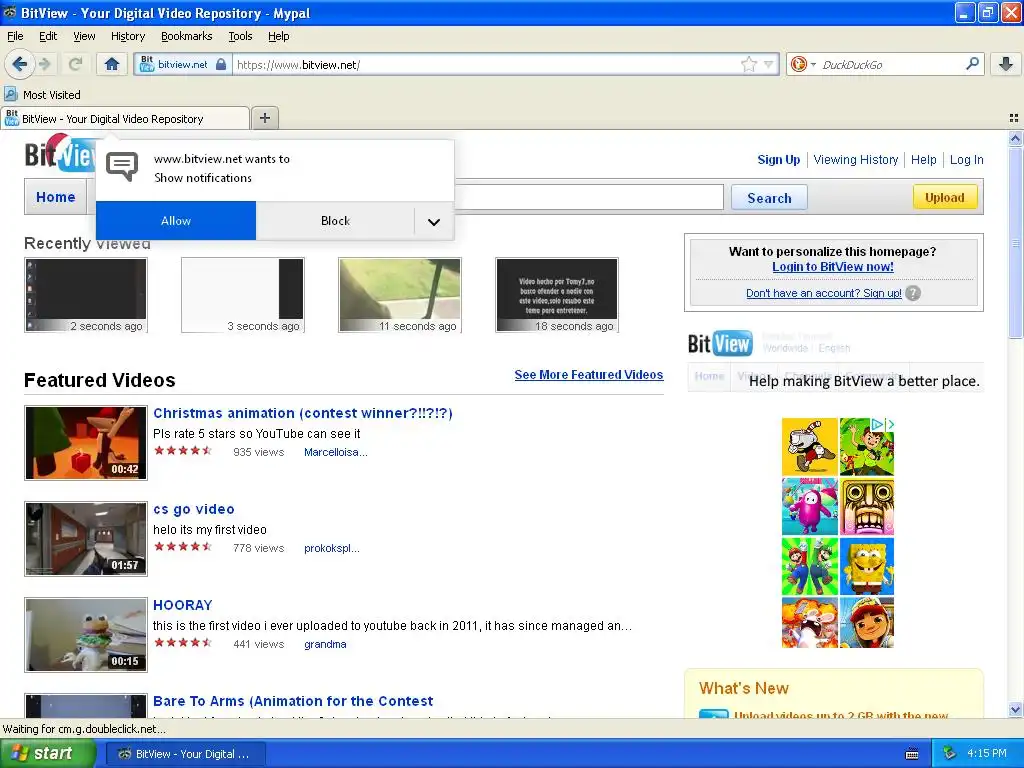Click the BitView site logo

pos(61,153)
